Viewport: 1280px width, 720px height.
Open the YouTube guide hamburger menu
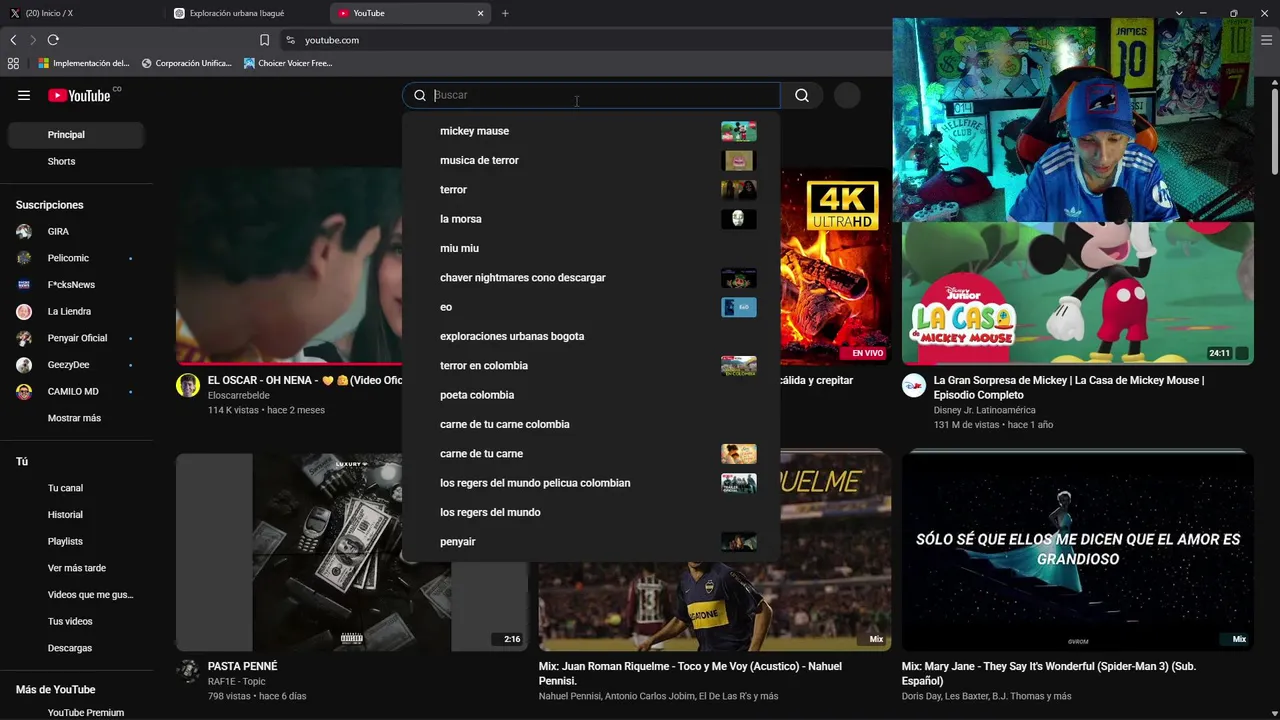(24, 95)
